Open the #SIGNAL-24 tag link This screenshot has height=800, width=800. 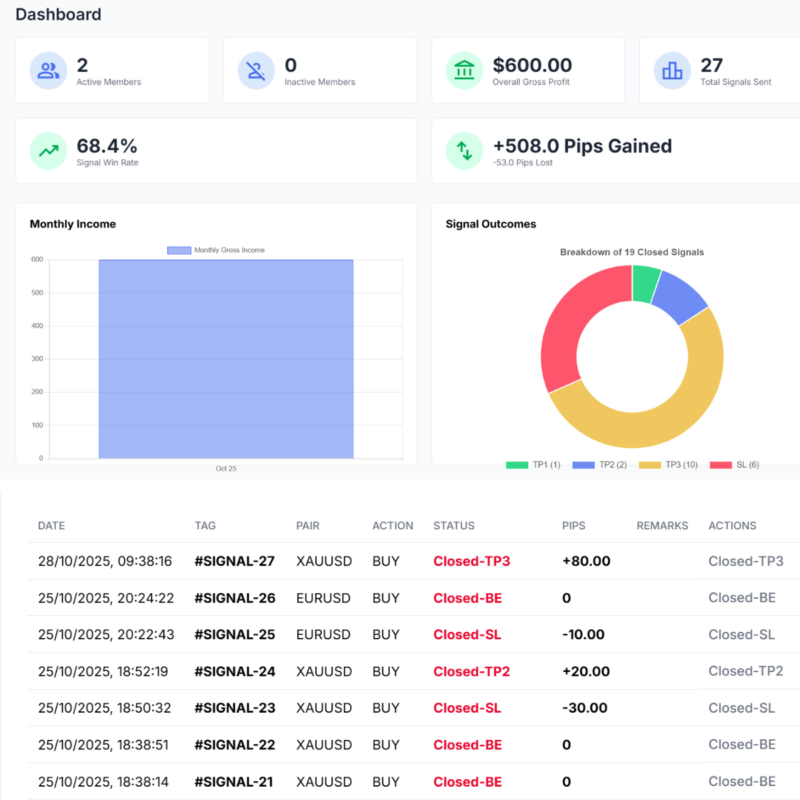[234, 671]
